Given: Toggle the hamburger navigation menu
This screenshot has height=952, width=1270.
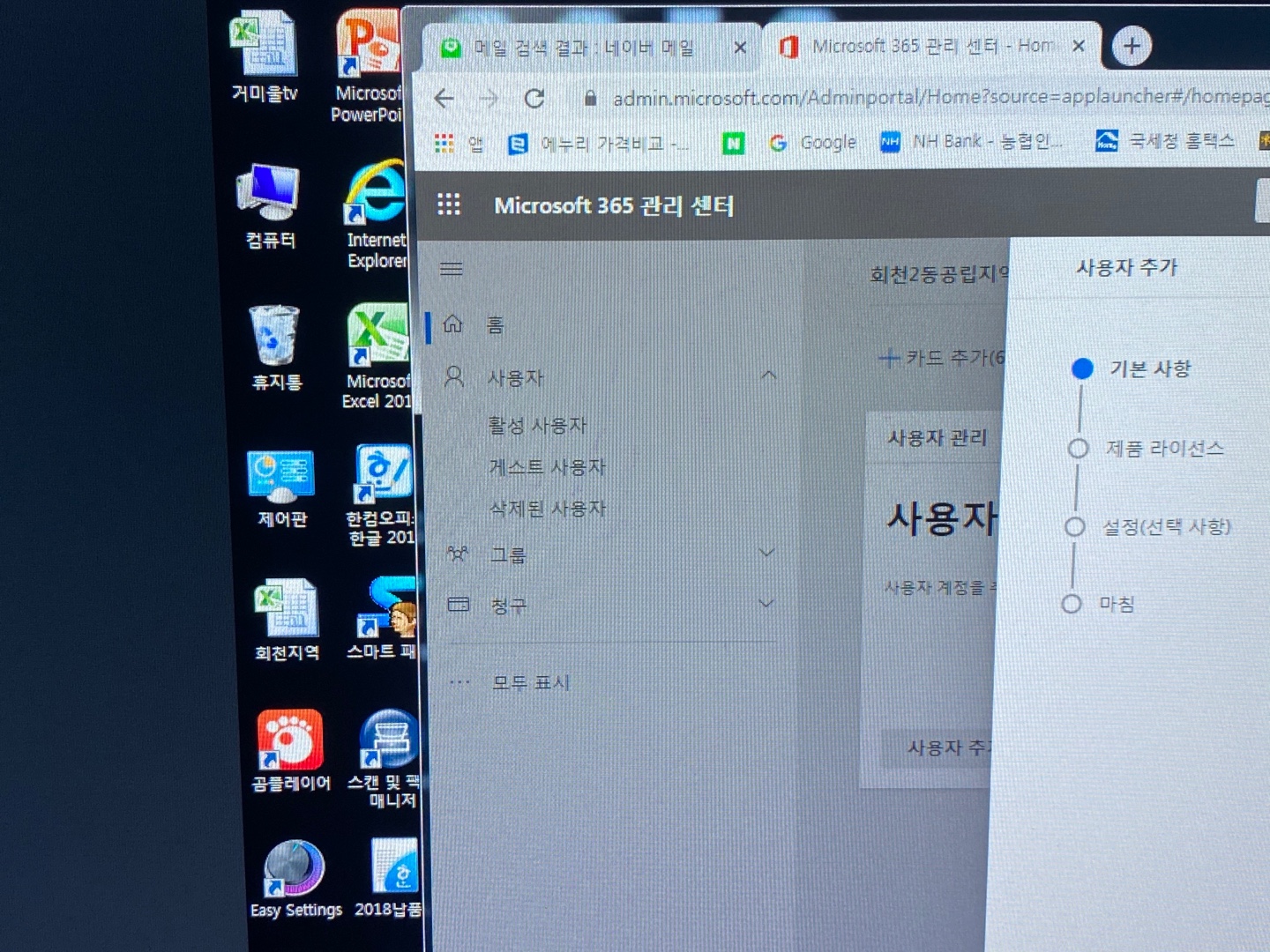Looking at the screenshot, I should click(452, 269).
